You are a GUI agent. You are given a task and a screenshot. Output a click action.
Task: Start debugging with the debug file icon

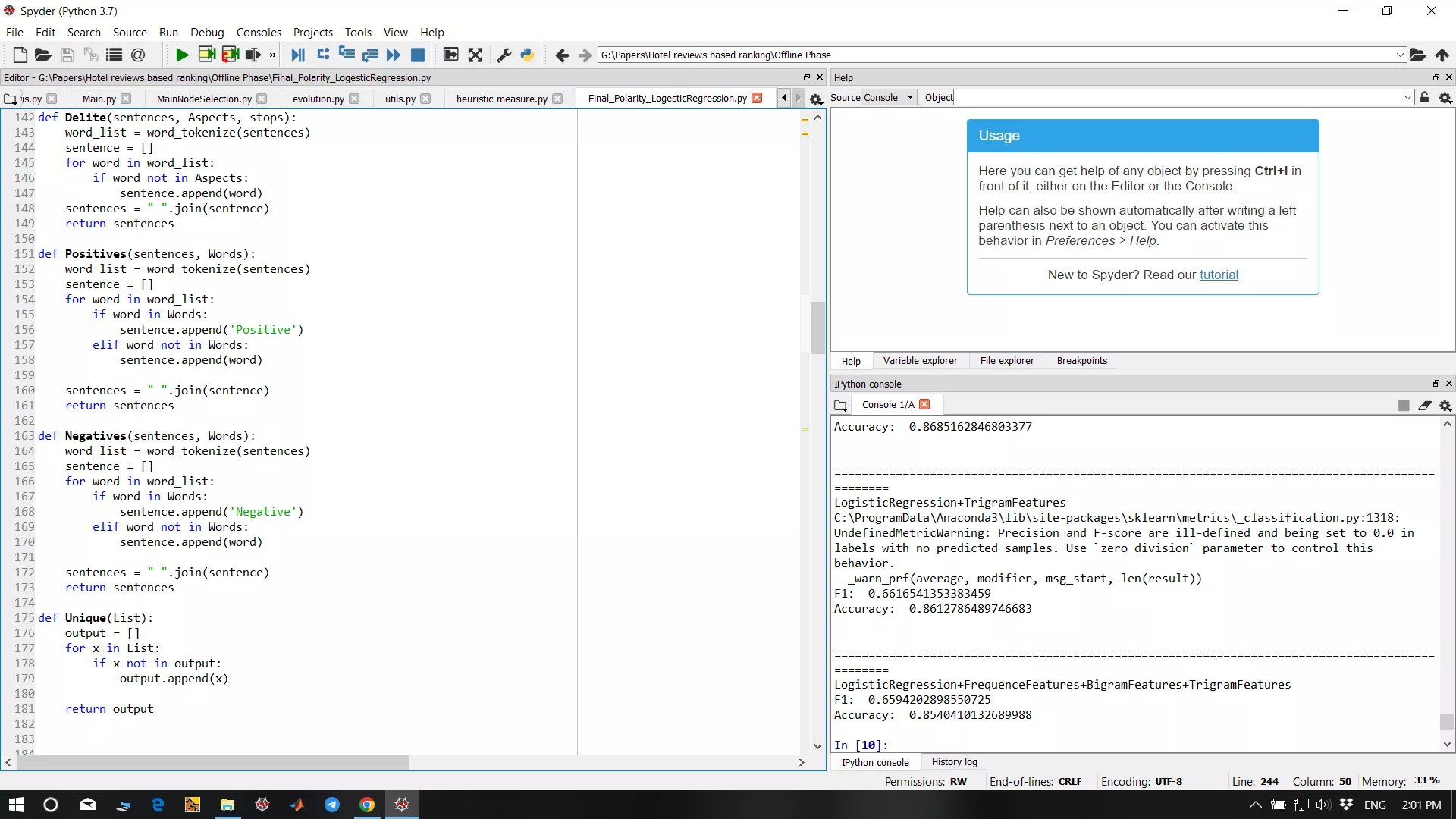point(298,55)
